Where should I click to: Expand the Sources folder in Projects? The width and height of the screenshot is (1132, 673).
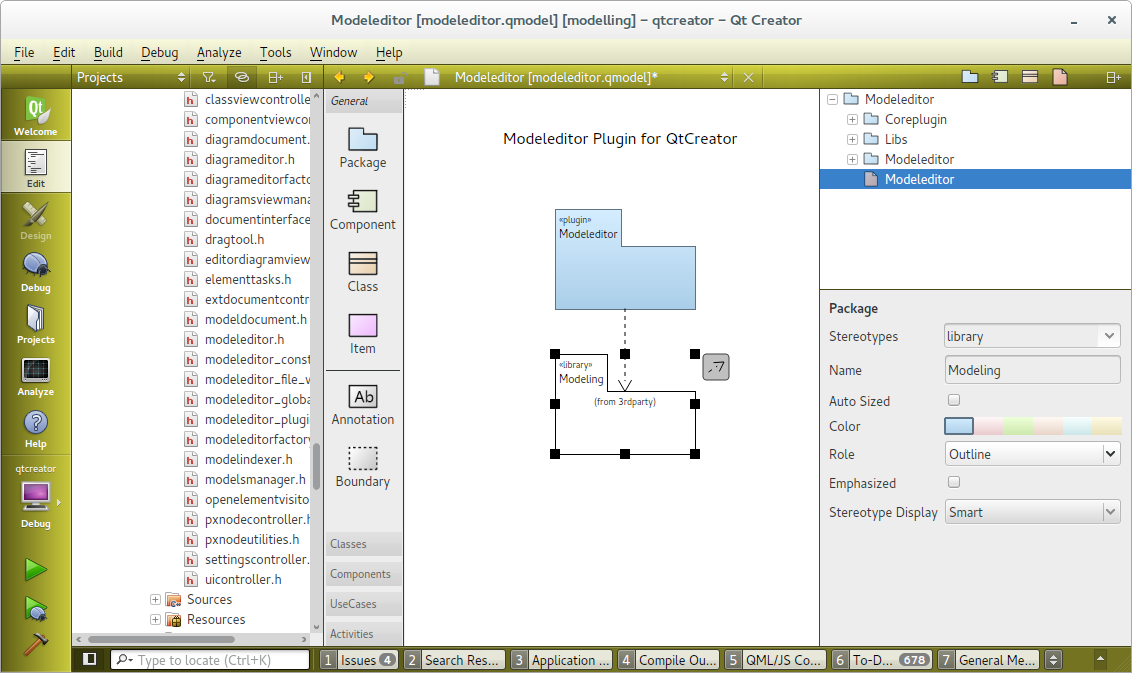coord(155,599)
